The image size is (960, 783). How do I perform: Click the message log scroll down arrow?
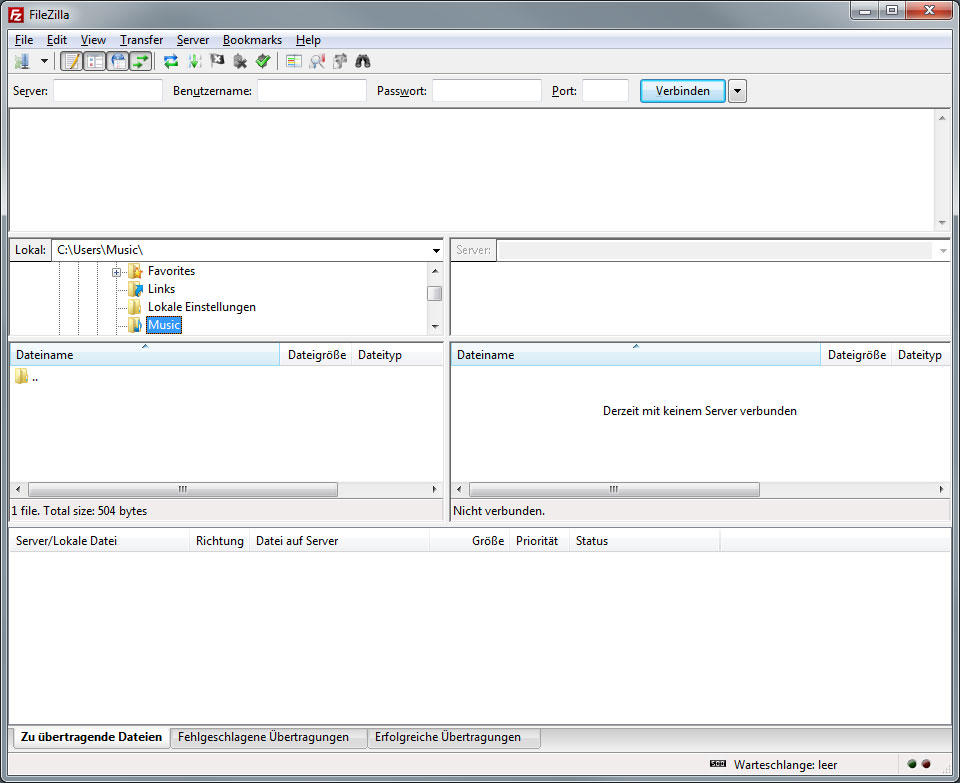(942, 223)
